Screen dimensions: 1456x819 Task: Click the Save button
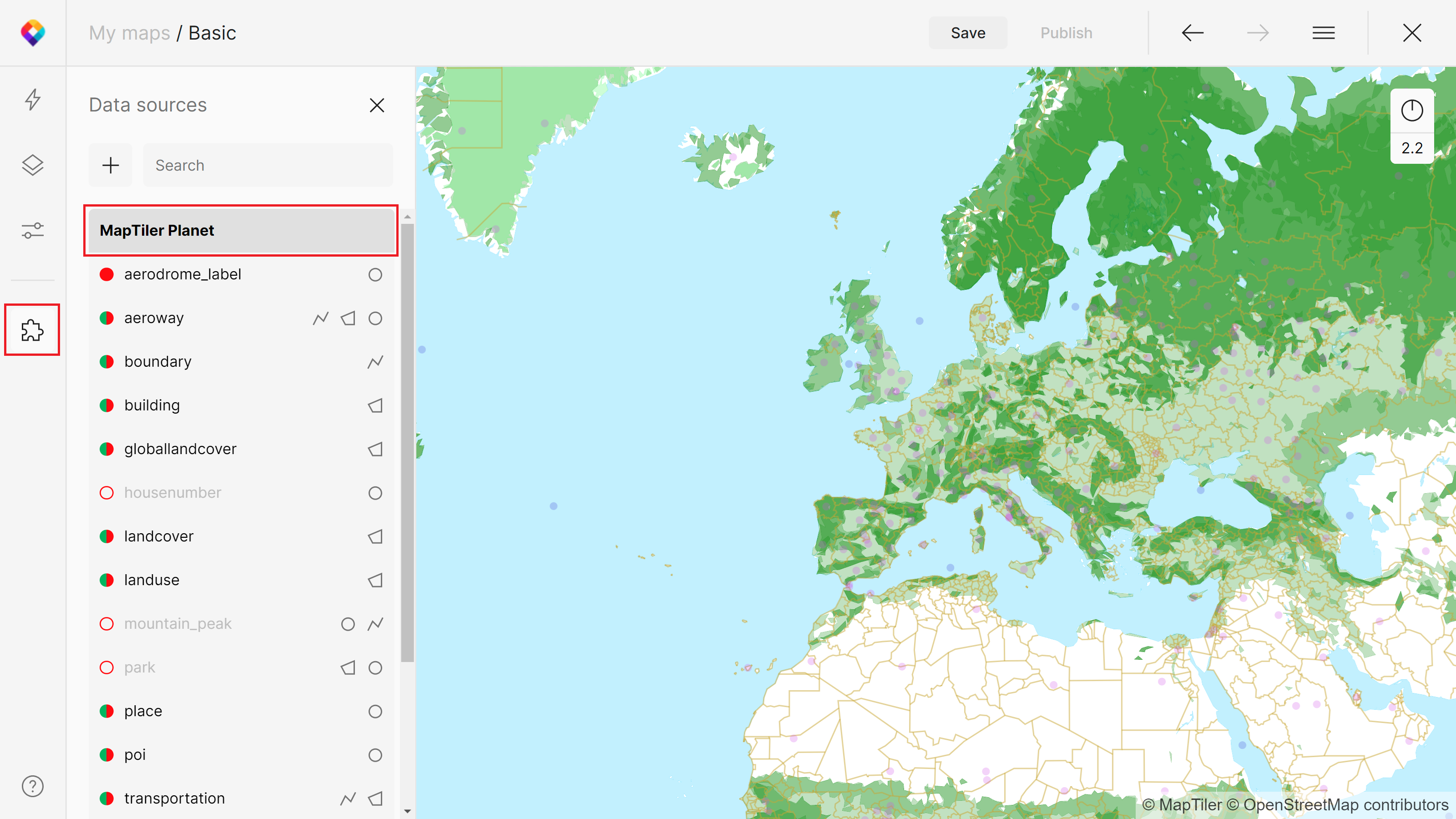pyautogui.click(x=968, y=33)
